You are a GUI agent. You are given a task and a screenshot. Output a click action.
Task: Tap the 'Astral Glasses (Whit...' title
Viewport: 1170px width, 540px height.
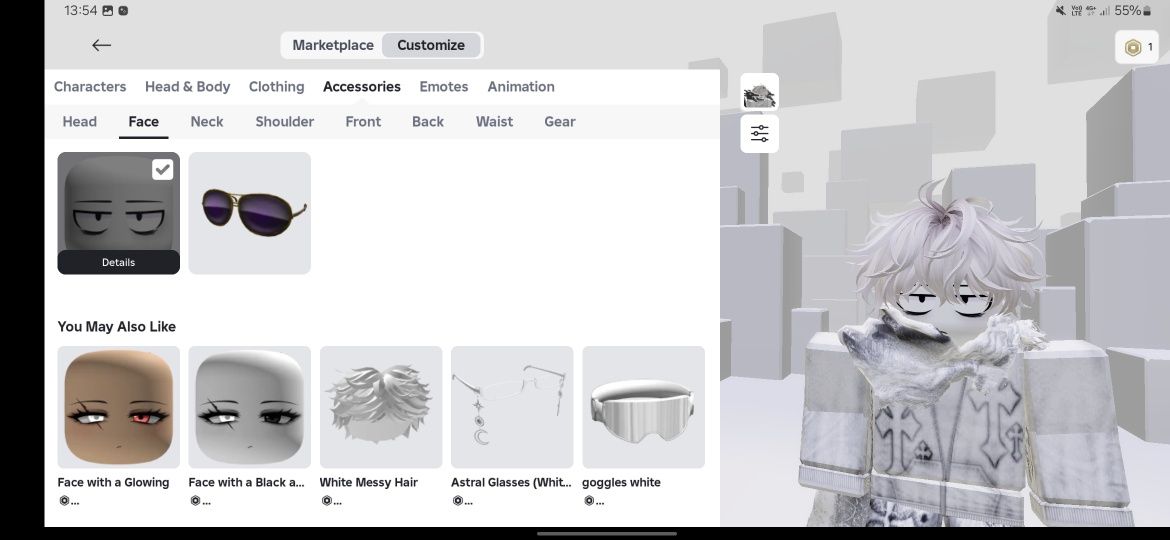tap(511, 483)
